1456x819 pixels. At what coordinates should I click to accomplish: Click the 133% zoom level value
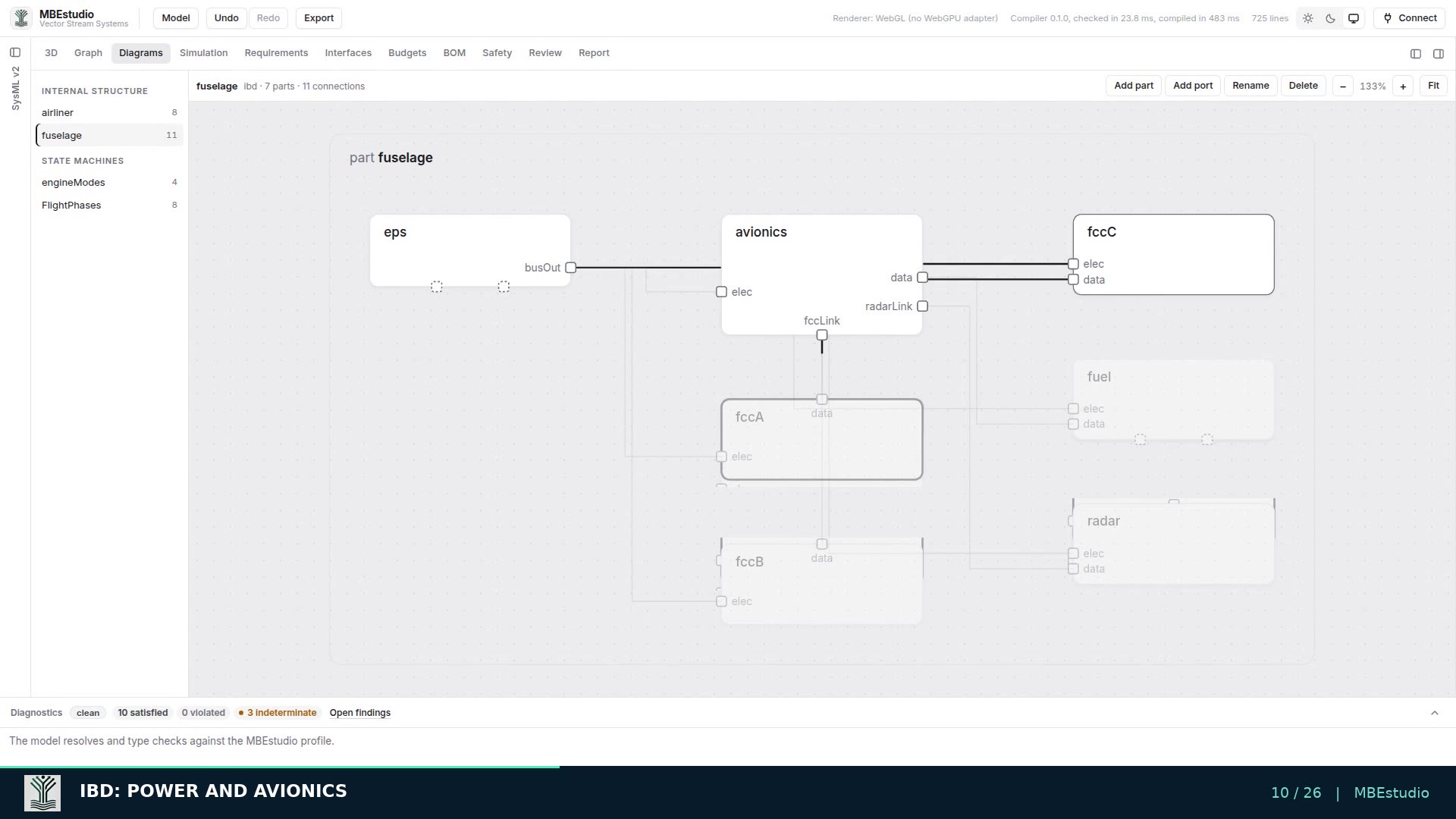[1373, 86]
